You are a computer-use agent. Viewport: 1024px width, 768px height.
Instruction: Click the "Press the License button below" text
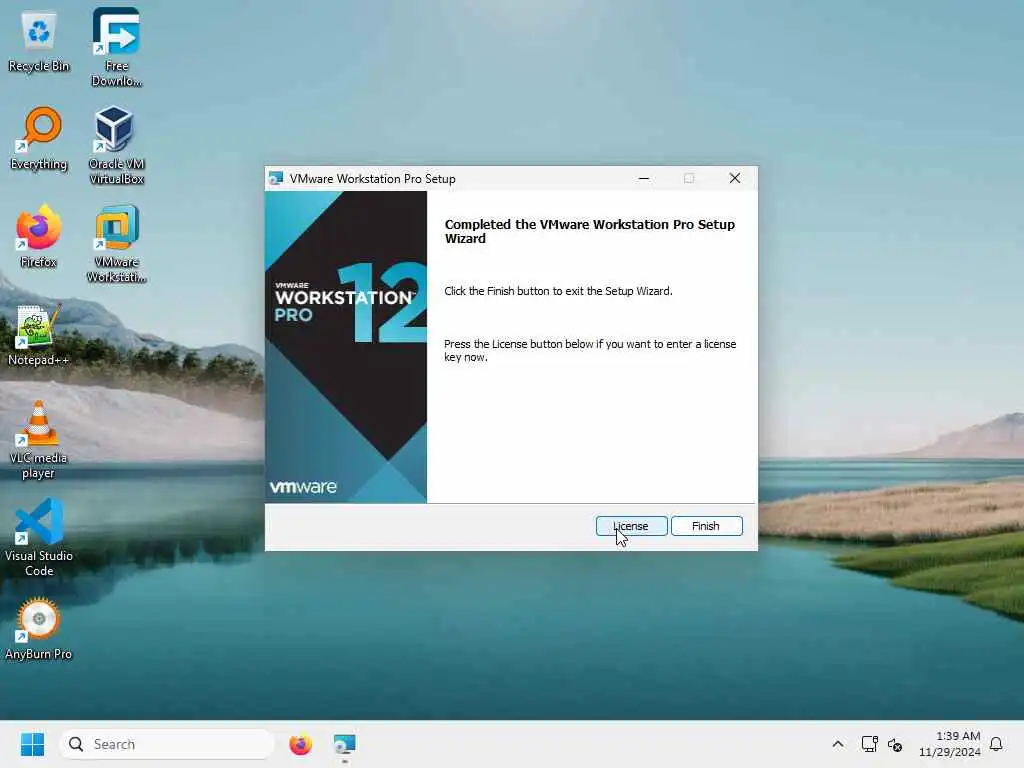(590, 350)
